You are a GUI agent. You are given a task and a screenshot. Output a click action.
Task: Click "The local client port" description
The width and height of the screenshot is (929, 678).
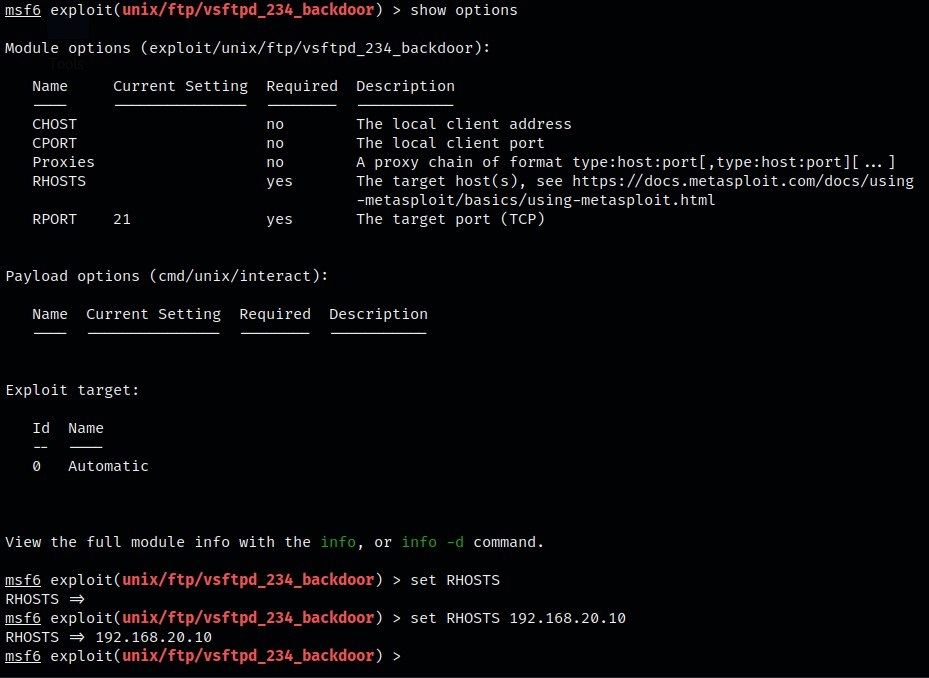(x=450, y=143)
